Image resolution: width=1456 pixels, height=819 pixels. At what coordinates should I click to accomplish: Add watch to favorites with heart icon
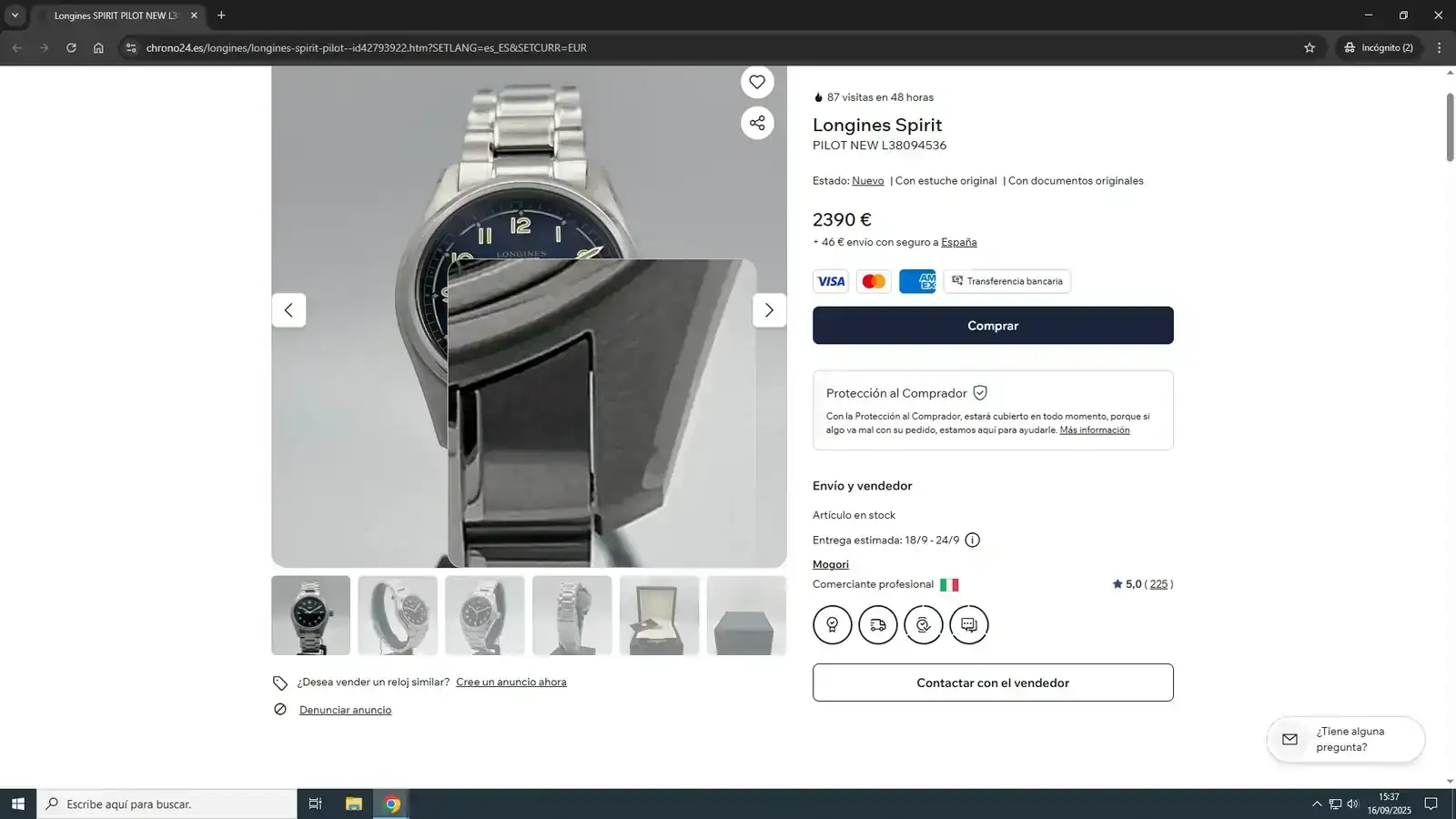tap(756, 82)
